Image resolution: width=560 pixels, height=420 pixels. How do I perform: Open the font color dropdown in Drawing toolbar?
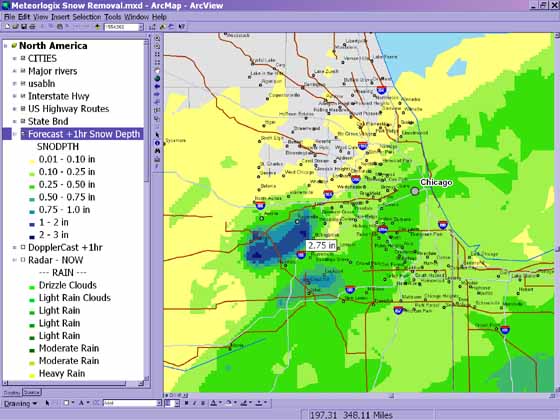coord(220,403)
